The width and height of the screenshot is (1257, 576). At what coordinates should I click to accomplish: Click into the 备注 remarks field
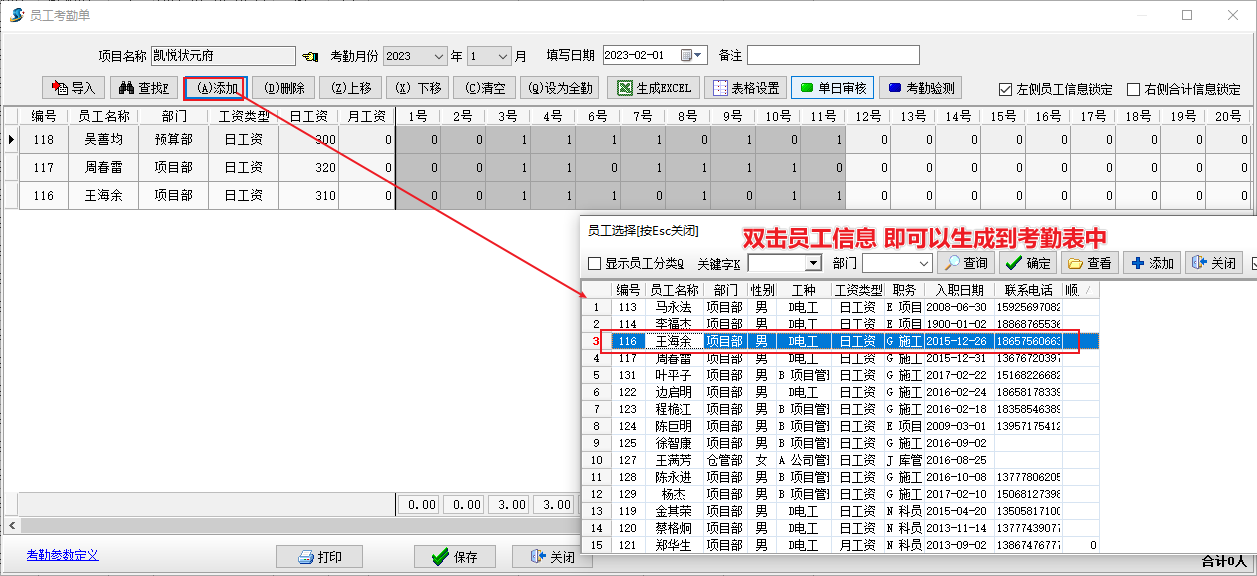click(x=832, y=55)
